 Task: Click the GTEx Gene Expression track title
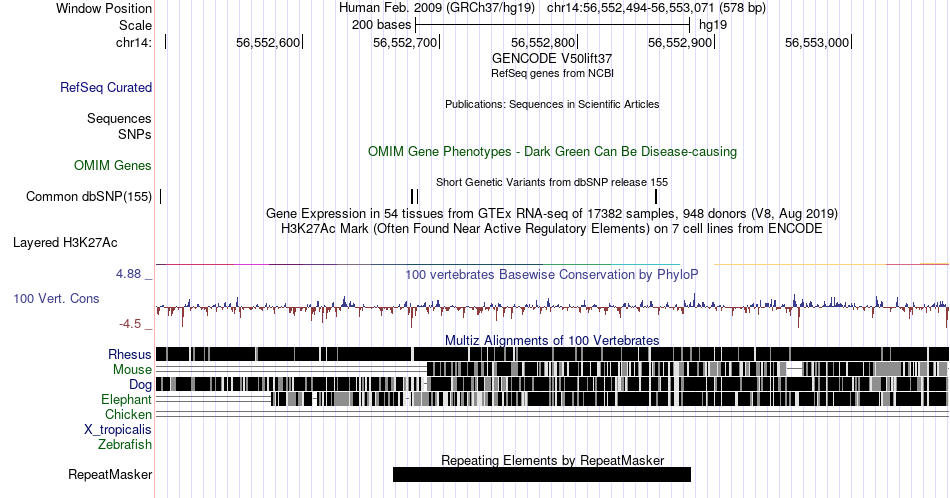[552, 213]
